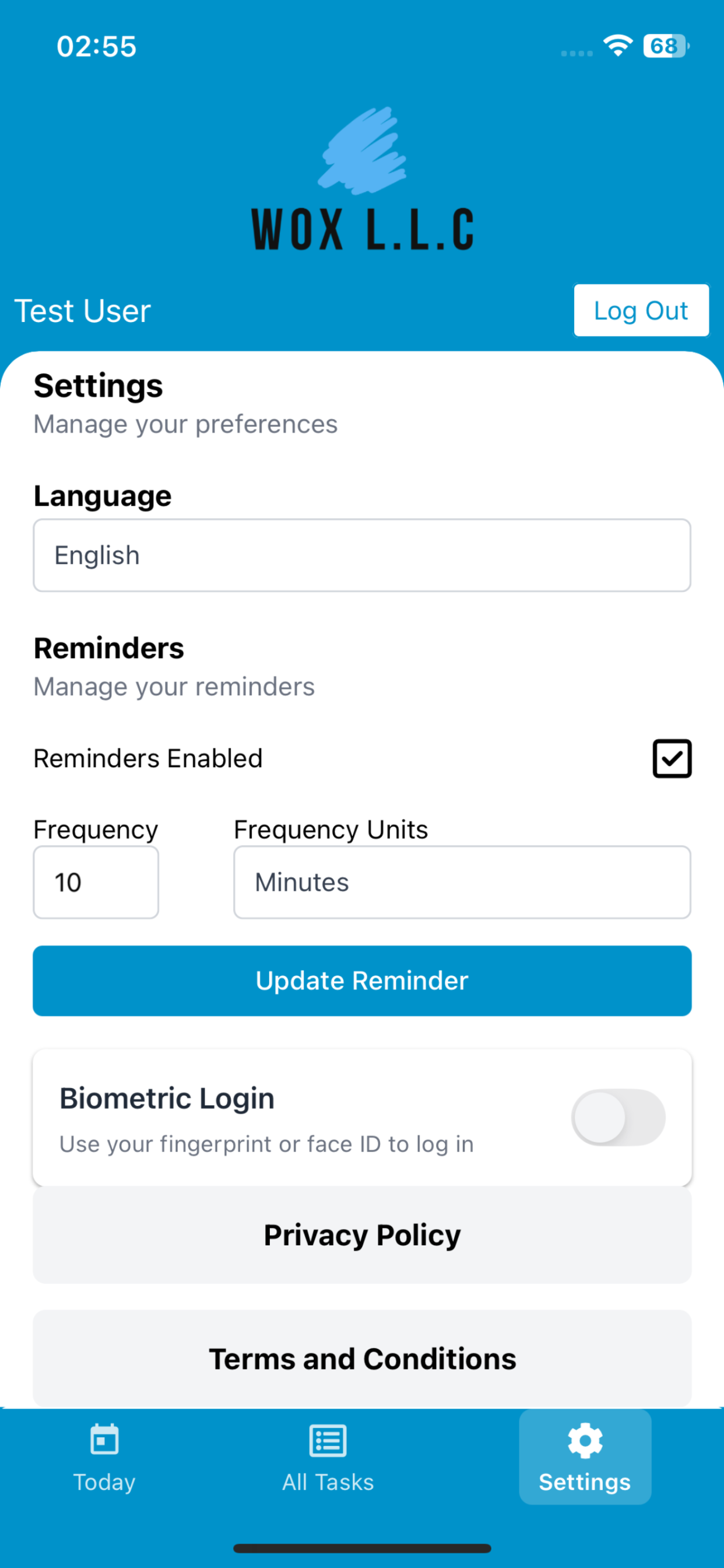Open the Privacy Policy link
724x1568 pixels.
[362, 1235]
